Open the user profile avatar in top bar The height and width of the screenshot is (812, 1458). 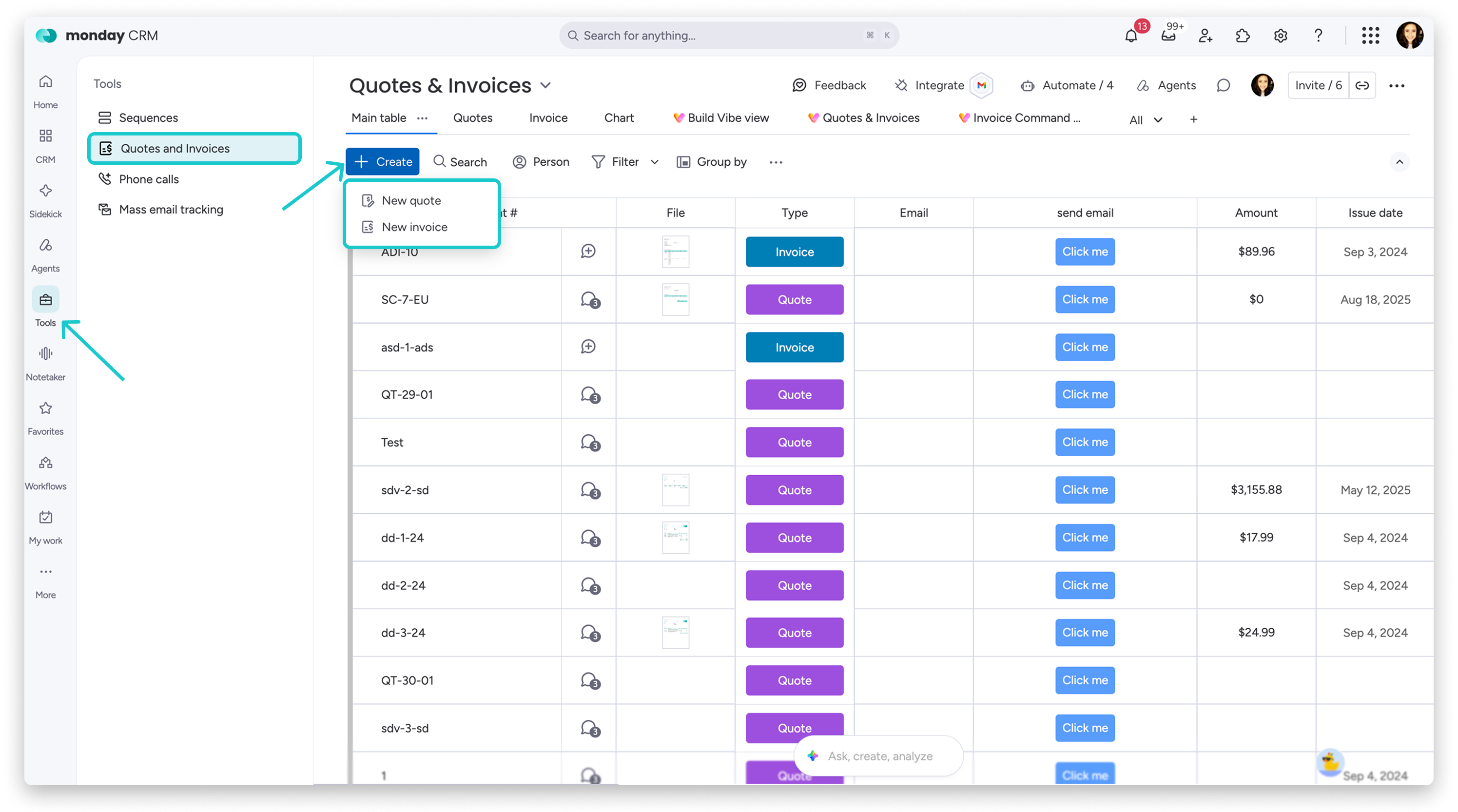[1409, 35]
